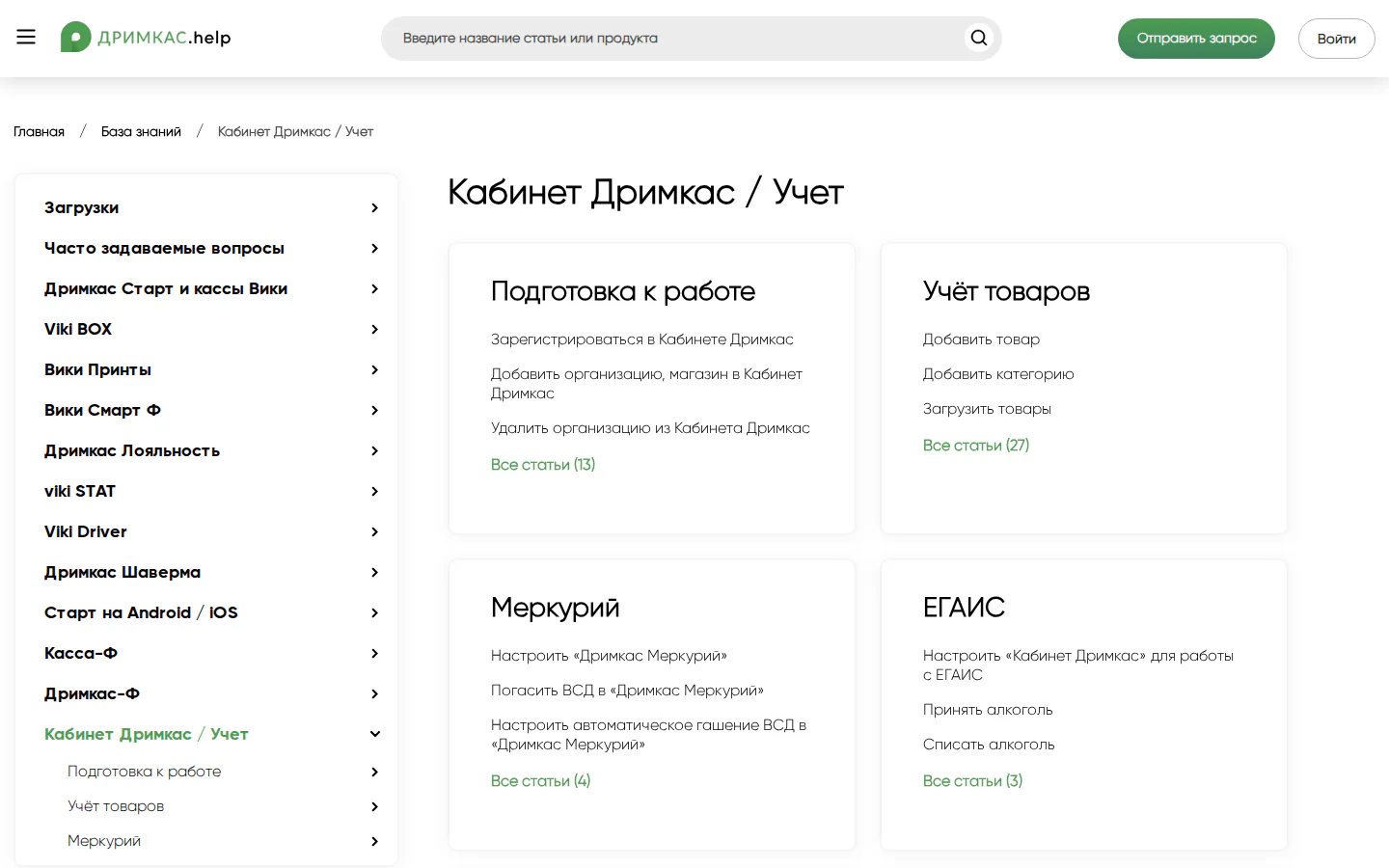Viewport: 1389px width, 868px height.
Task: Expand Часто задаваемые вопросы chevron
Action: point(374,248)
